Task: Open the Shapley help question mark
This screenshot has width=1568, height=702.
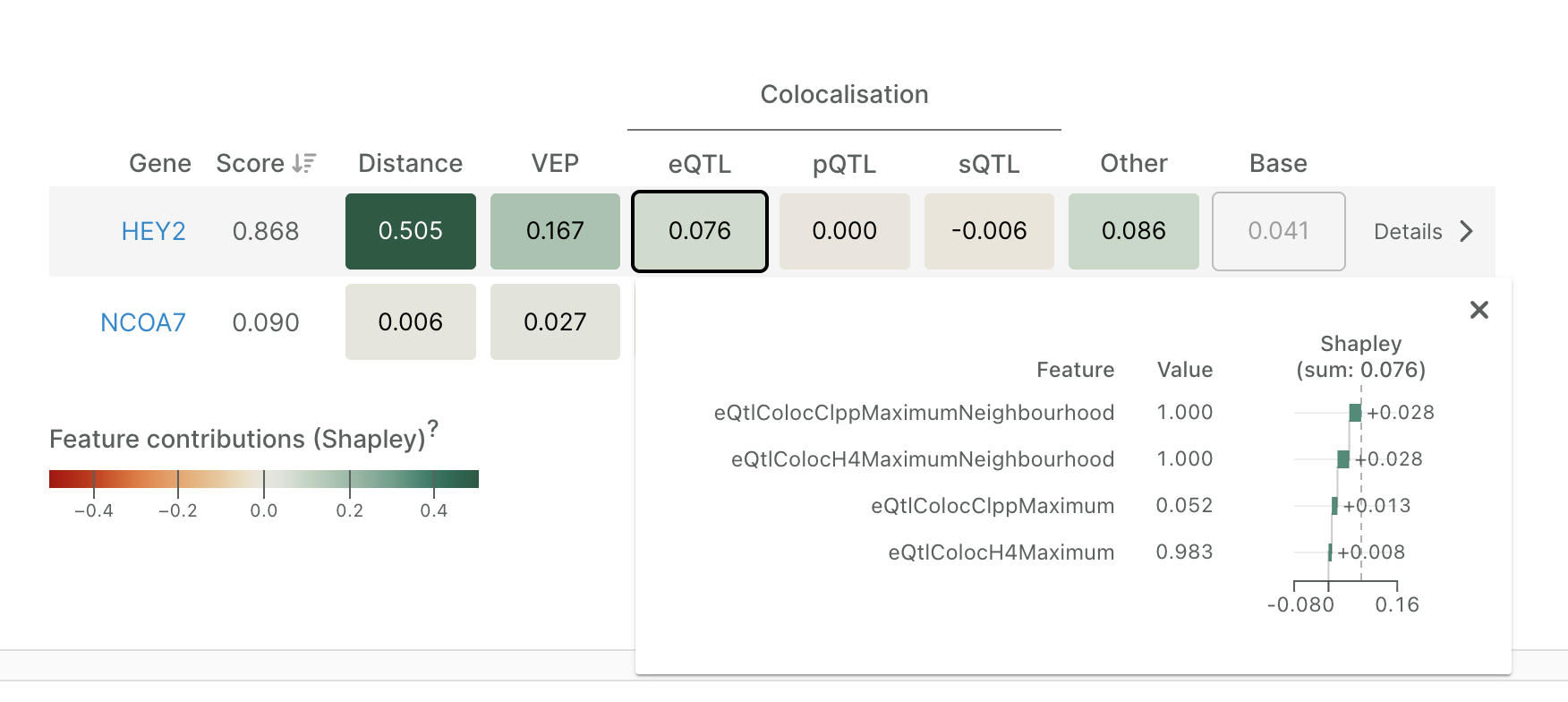Action: point(433,427)
